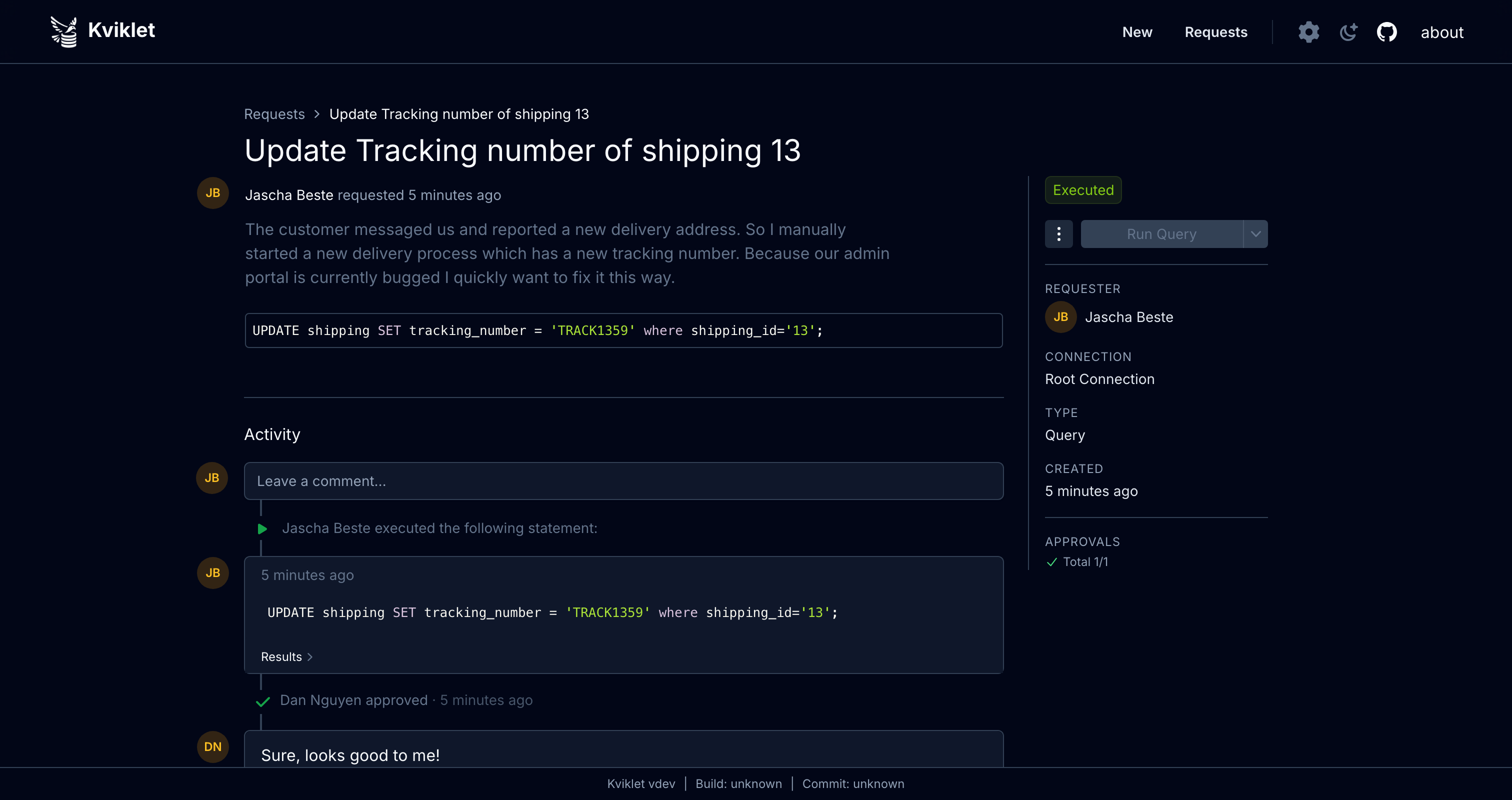Screen dimensions: 1512x800
Task: Click the Executed status badge
Action: click(x=1083, y=190)
